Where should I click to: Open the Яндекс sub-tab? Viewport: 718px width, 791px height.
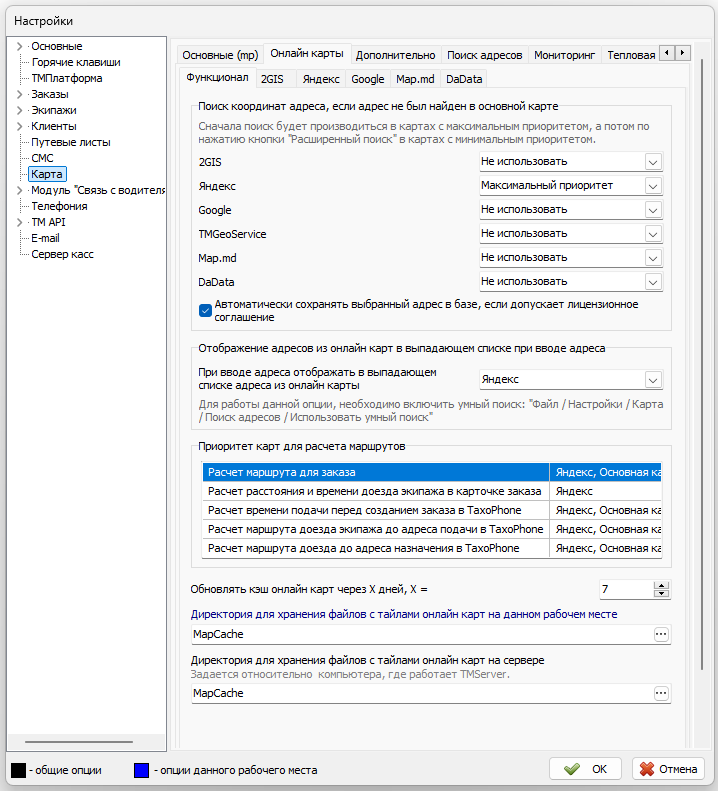pyautogui.click(x=321, y=79)
